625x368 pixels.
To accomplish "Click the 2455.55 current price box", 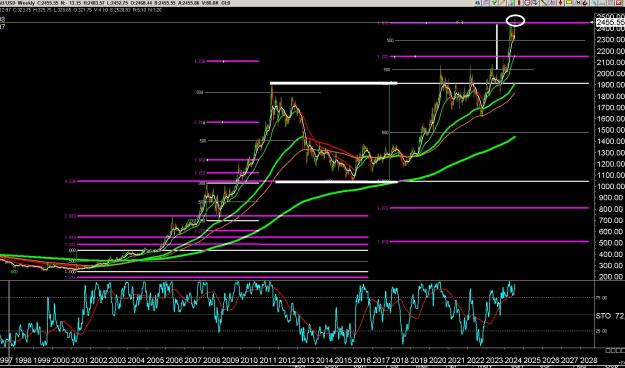I will click(610, 23).
